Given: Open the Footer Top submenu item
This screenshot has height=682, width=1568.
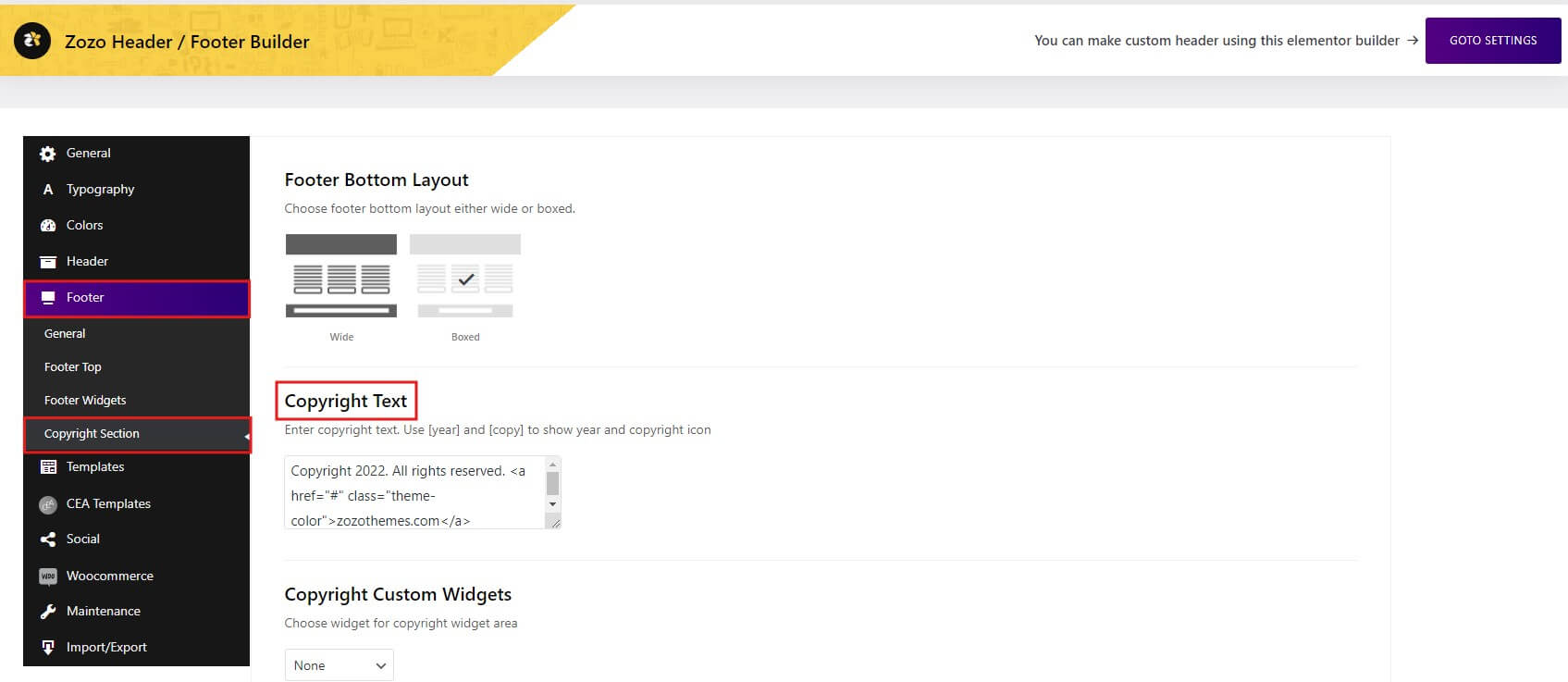Looking at the screenshot, I should pos(73,367).
